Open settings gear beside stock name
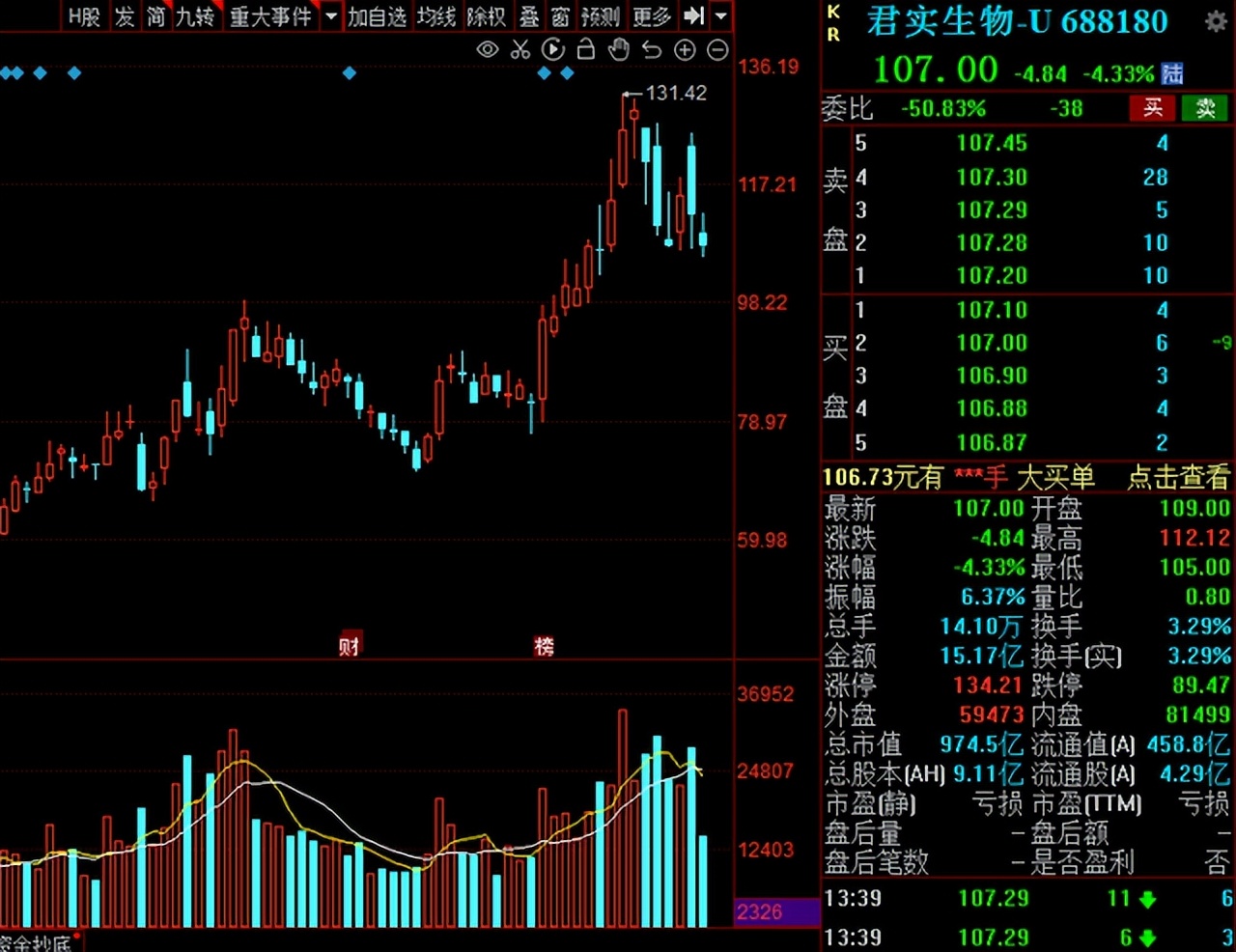This screenshot has height=952, width=1236. [1216, 21]
